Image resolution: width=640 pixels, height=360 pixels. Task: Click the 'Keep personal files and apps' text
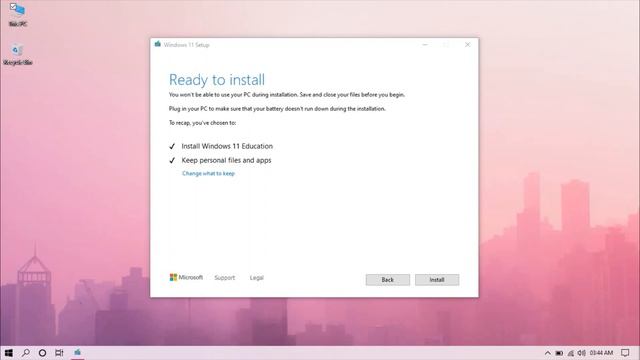(226, 160)
